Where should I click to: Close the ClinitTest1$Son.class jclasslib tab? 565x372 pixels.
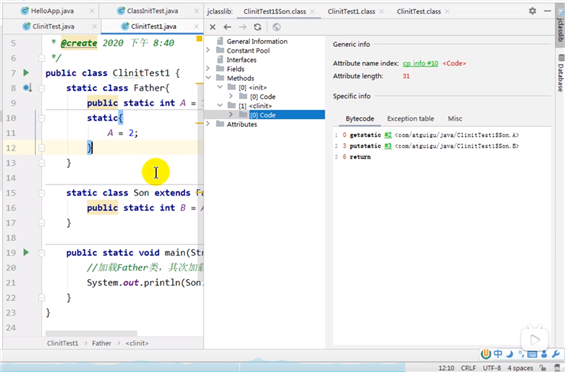[312, 12]
